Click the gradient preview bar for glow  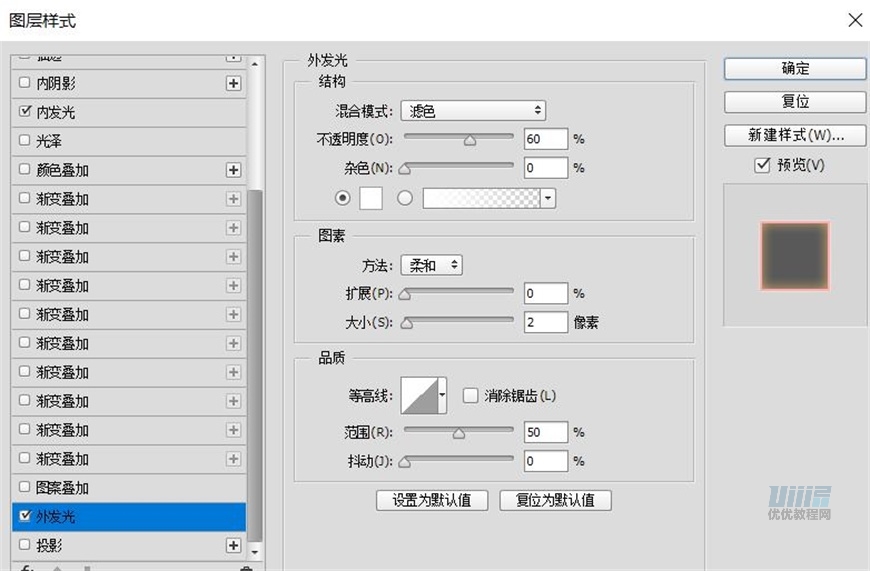tap(481, 198)
